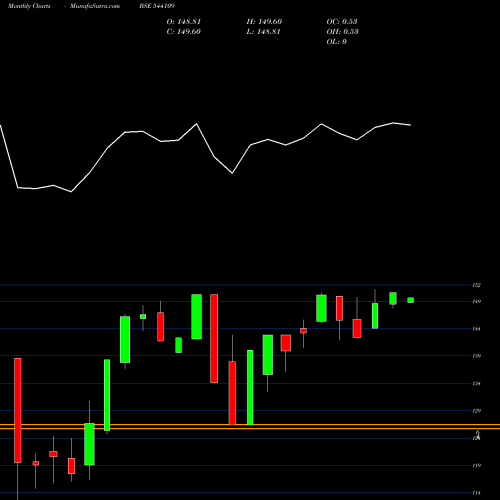Viewport: 500px width, 500px height.
Task: Click the 'O: 148.81' open value
Action: point(184,22)
